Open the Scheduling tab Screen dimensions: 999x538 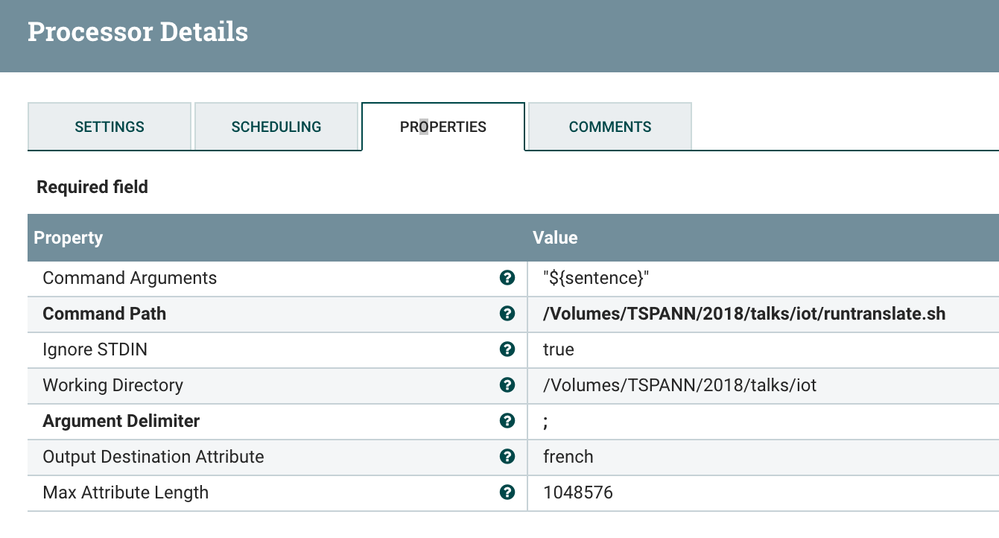click(276, 127)
